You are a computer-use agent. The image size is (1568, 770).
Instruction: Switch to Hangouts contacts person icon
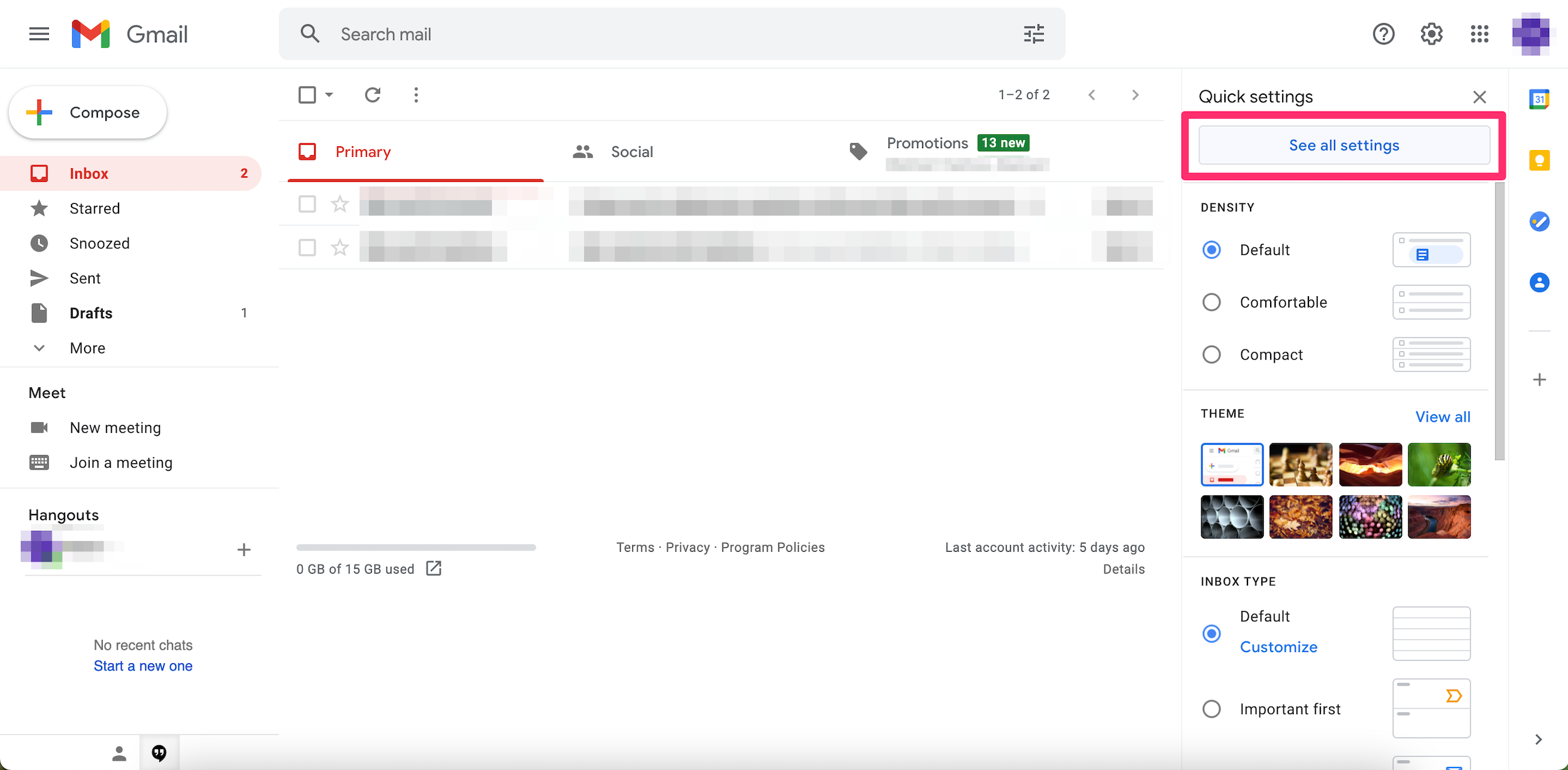[119, 753]
